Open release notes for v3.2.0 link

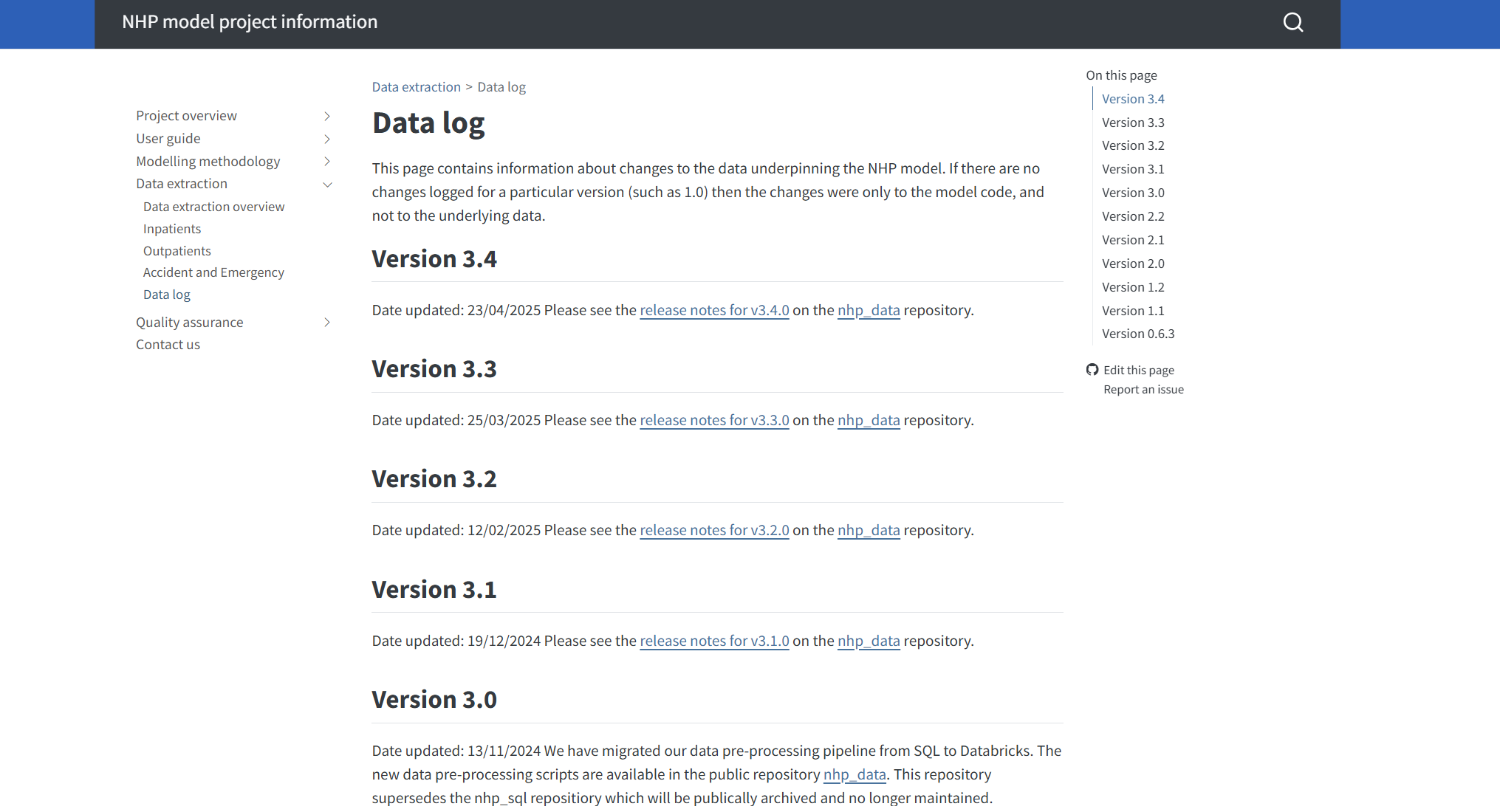pyautogui.click(x=714, y=530)
